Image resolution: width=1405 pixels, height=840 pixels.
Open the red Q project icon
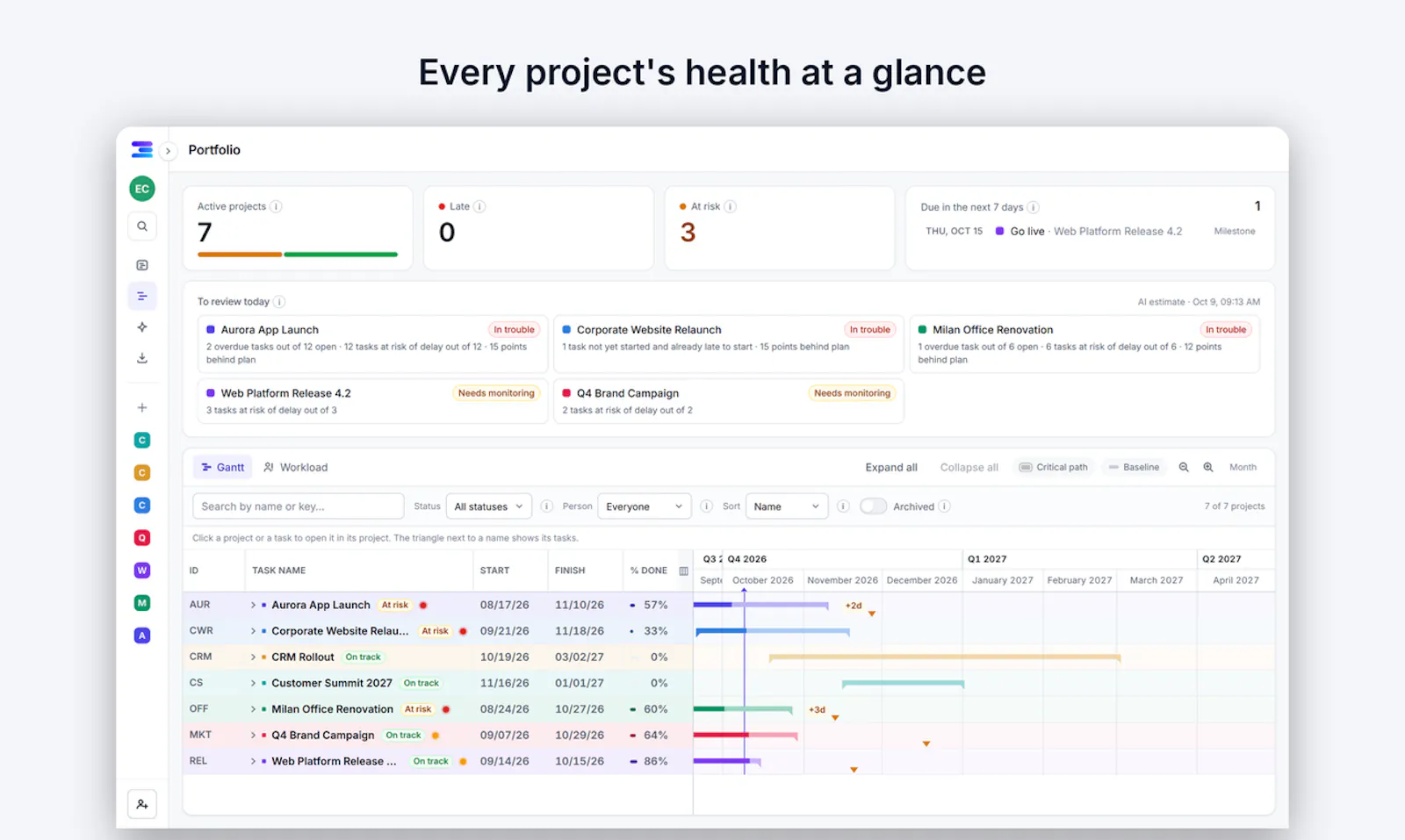point(142,538)
